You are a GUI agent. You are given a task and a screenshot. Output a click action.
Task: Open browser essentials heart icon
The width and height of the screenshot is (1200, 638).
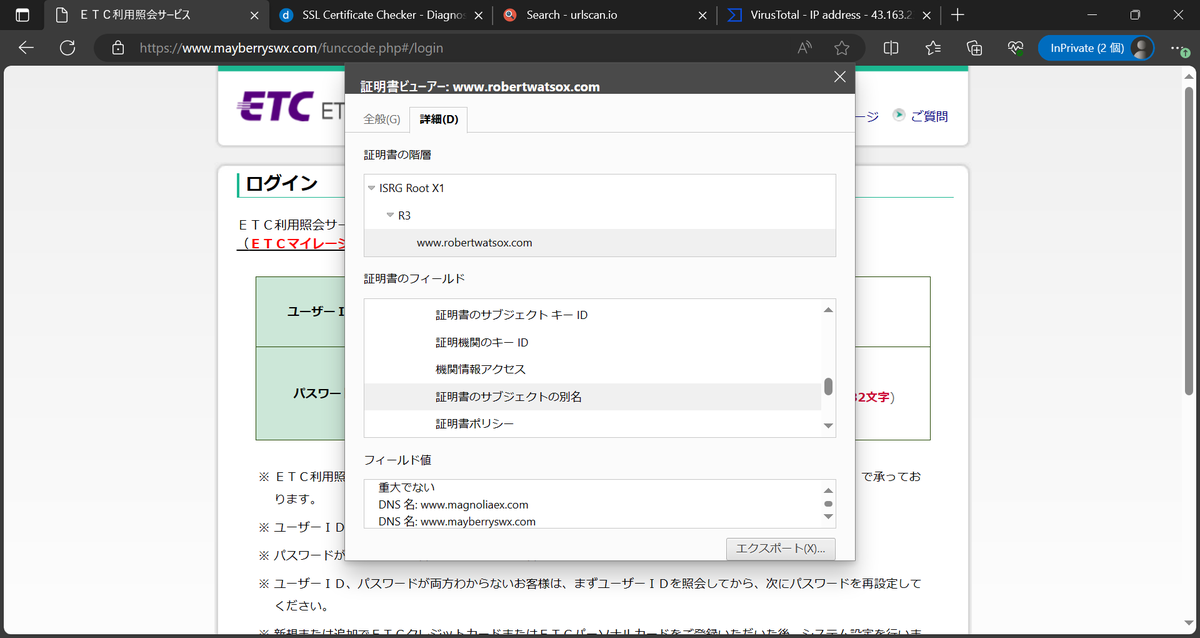(x=1016, y=47)
